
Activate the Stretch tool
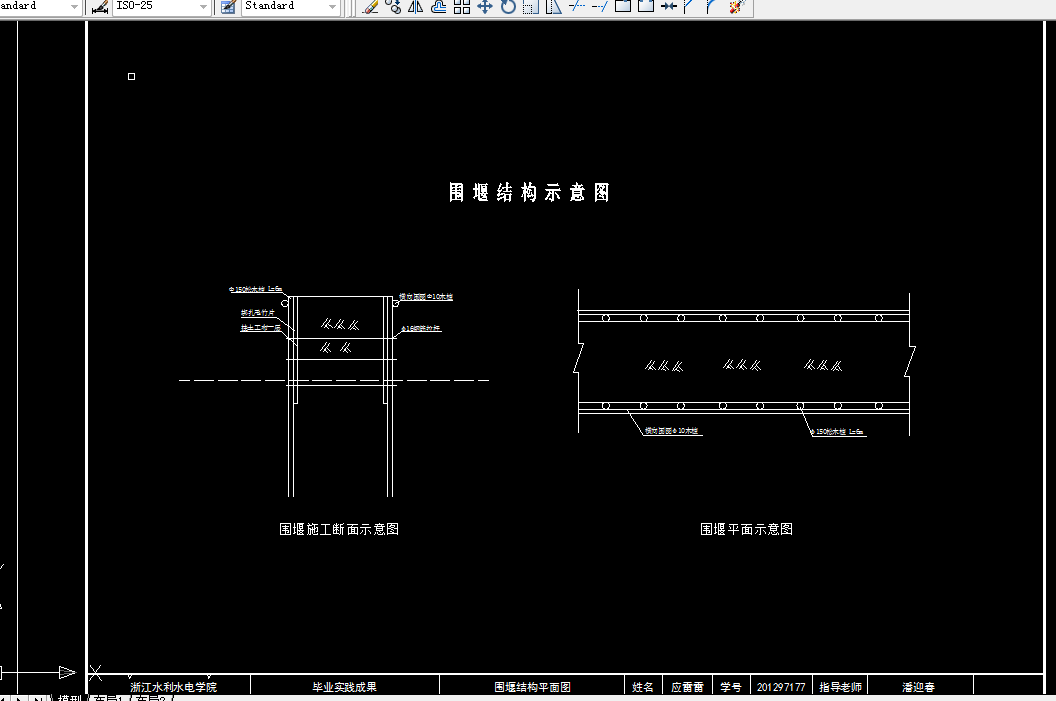point(554,7)
